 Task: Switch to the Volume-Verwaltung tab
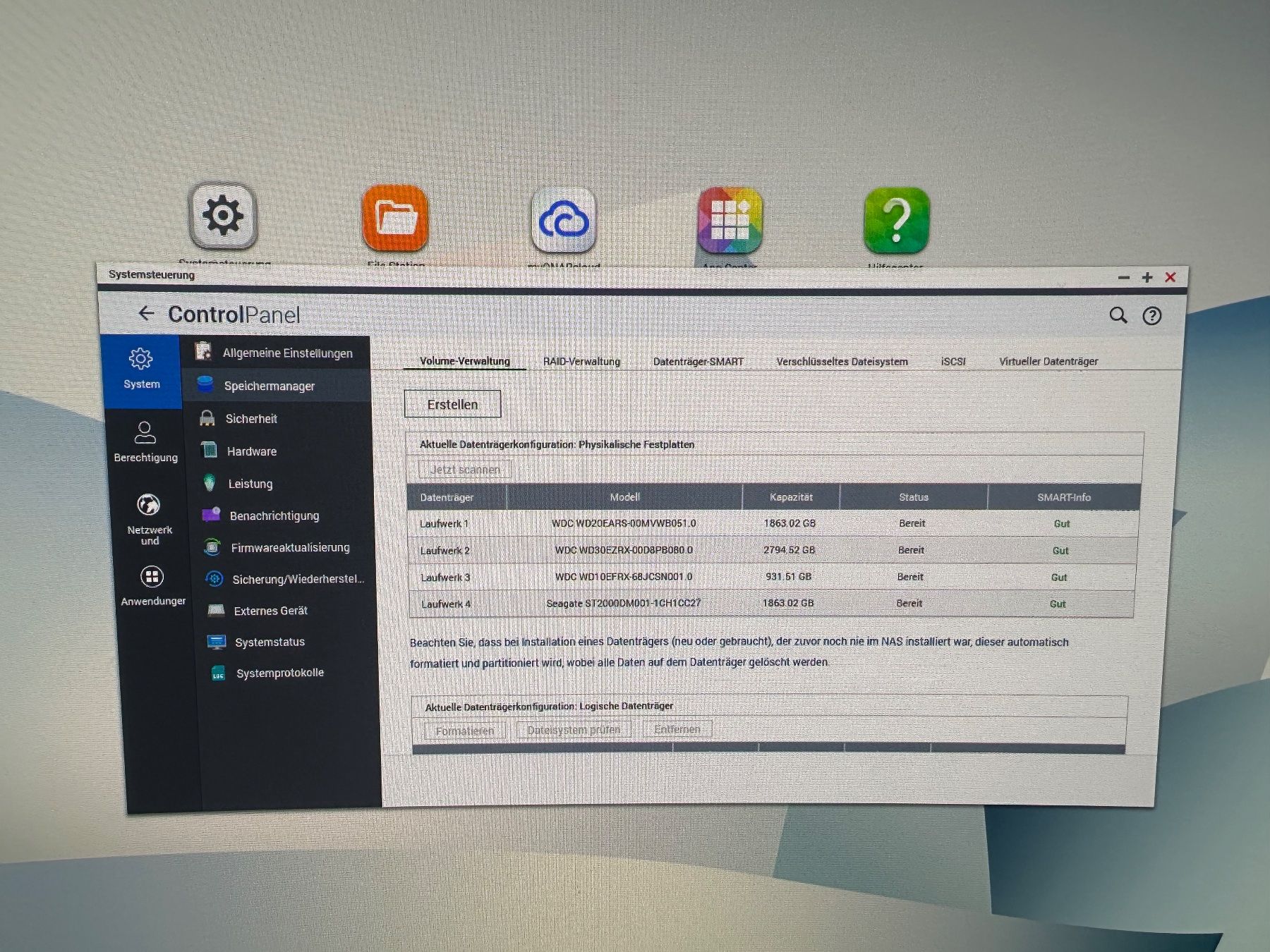point(465,361)
